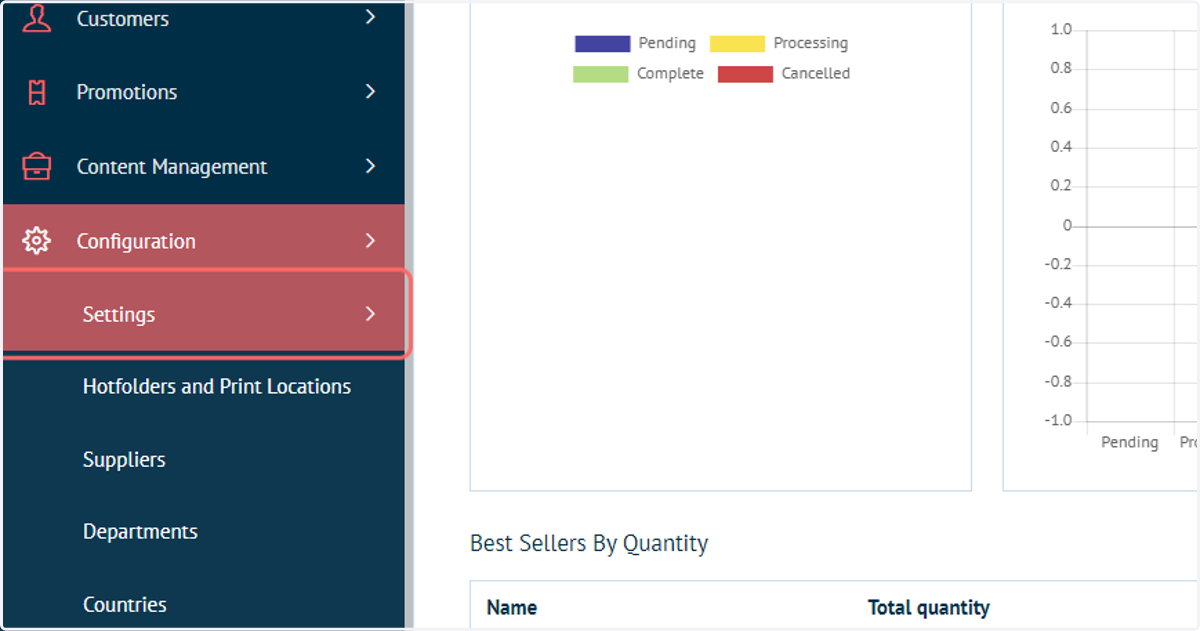Open the Settings submenu
1200x631 pixels.
pos(203,314)
